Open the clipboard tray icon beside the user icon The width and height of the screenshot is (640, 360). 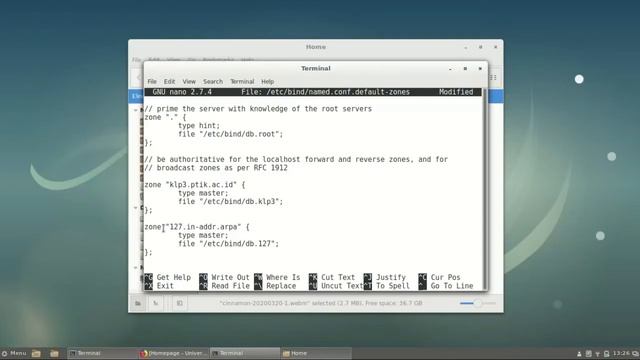[588, 354]
